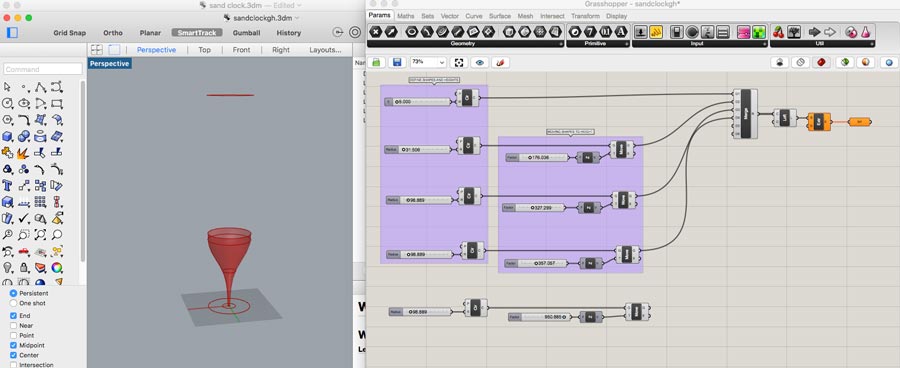Click the cherries icon in Grasshopper Util panel

click(779, 32)
